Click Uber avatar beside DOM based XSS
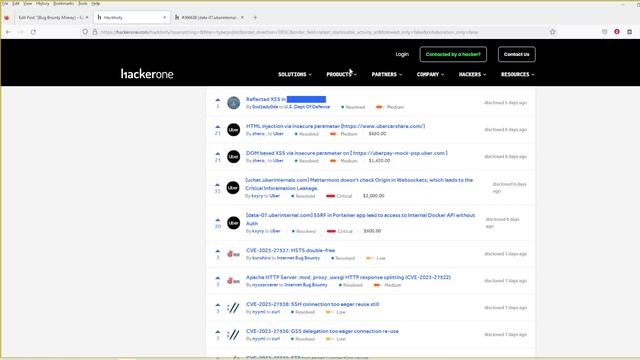The image size is (640, 360). [x=233, y=157]
